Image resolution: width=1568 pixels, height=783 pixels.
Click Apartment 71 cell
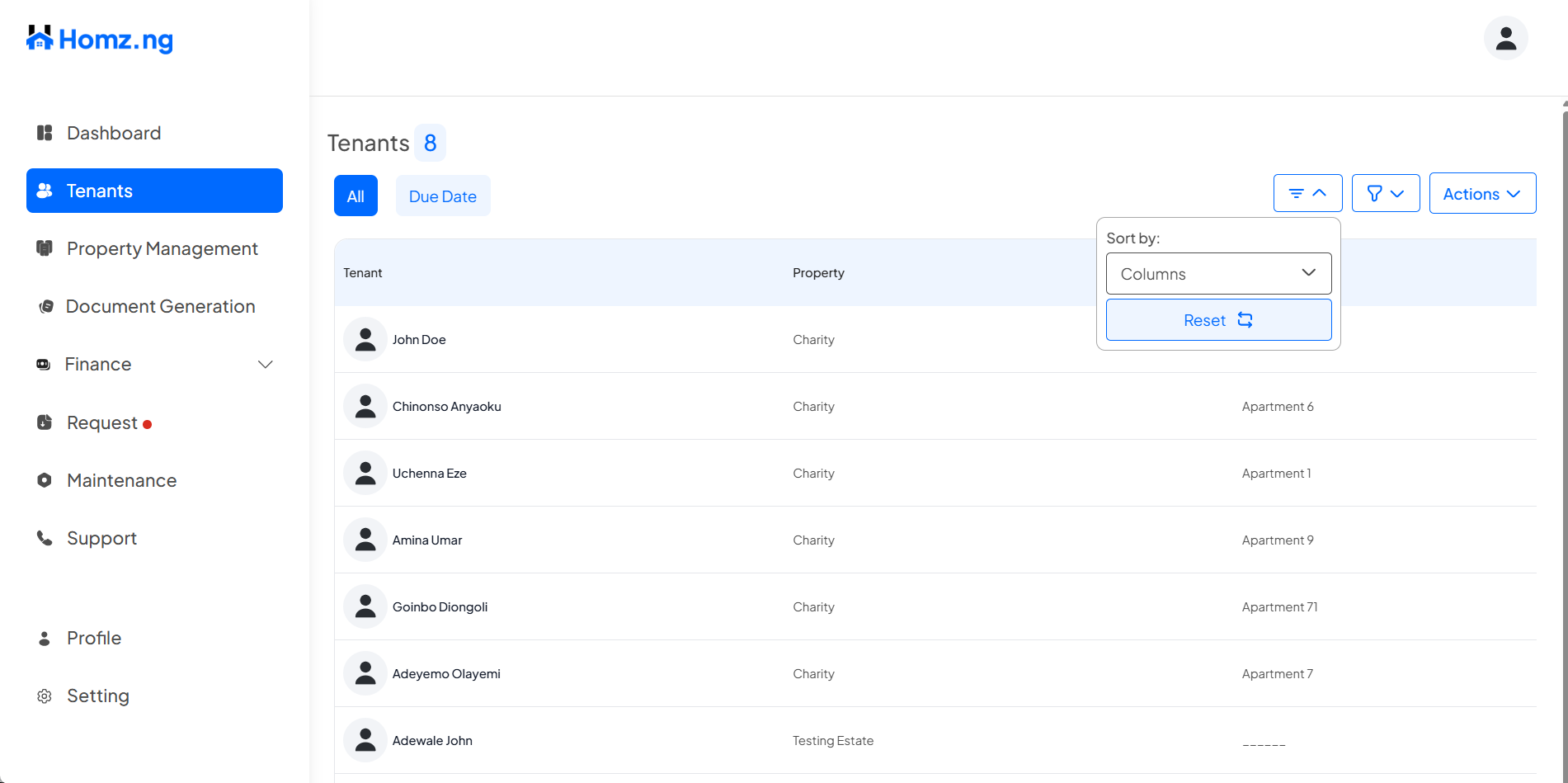(1280, 606)
